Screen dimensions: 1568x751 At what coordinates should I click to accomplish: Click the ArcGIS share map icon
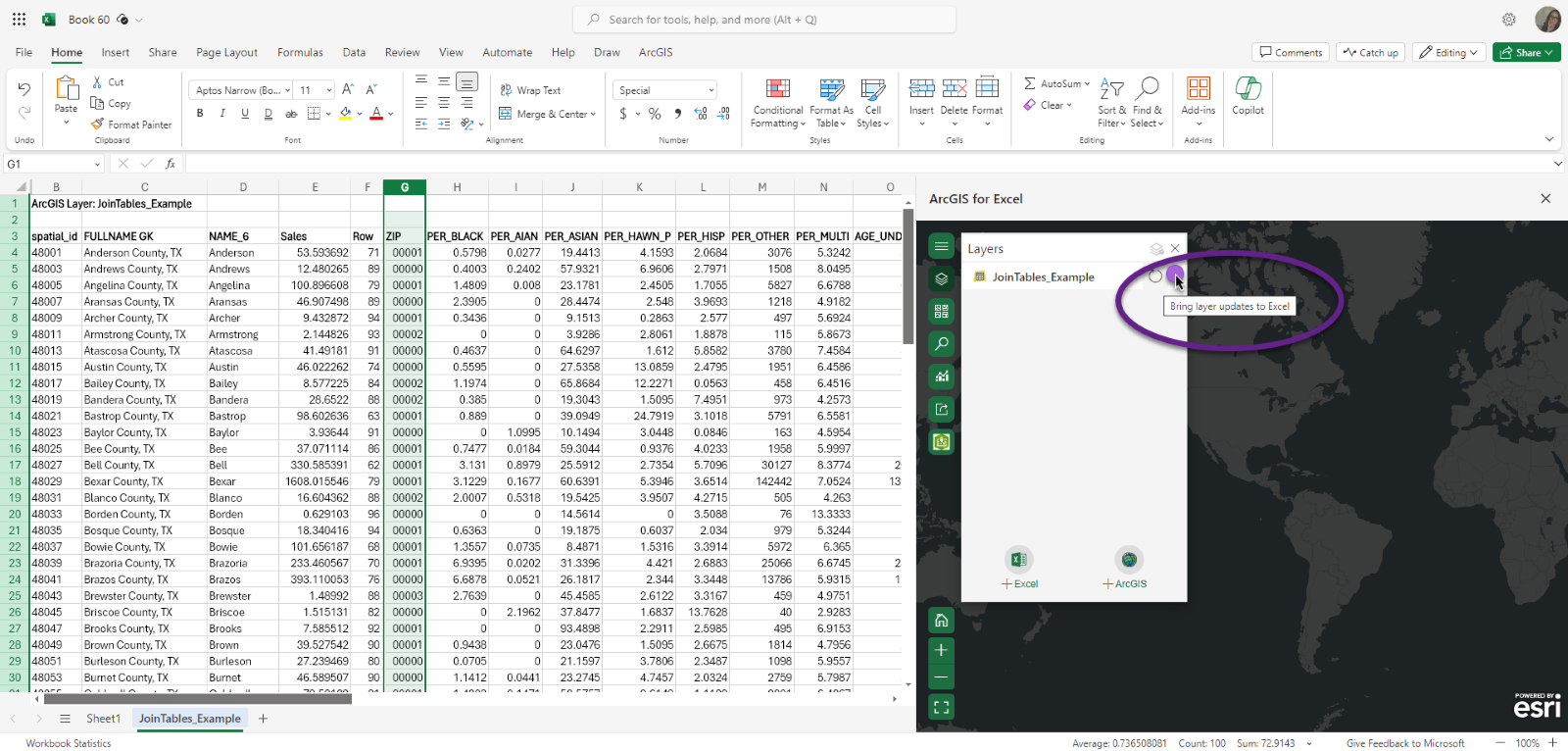942,410
